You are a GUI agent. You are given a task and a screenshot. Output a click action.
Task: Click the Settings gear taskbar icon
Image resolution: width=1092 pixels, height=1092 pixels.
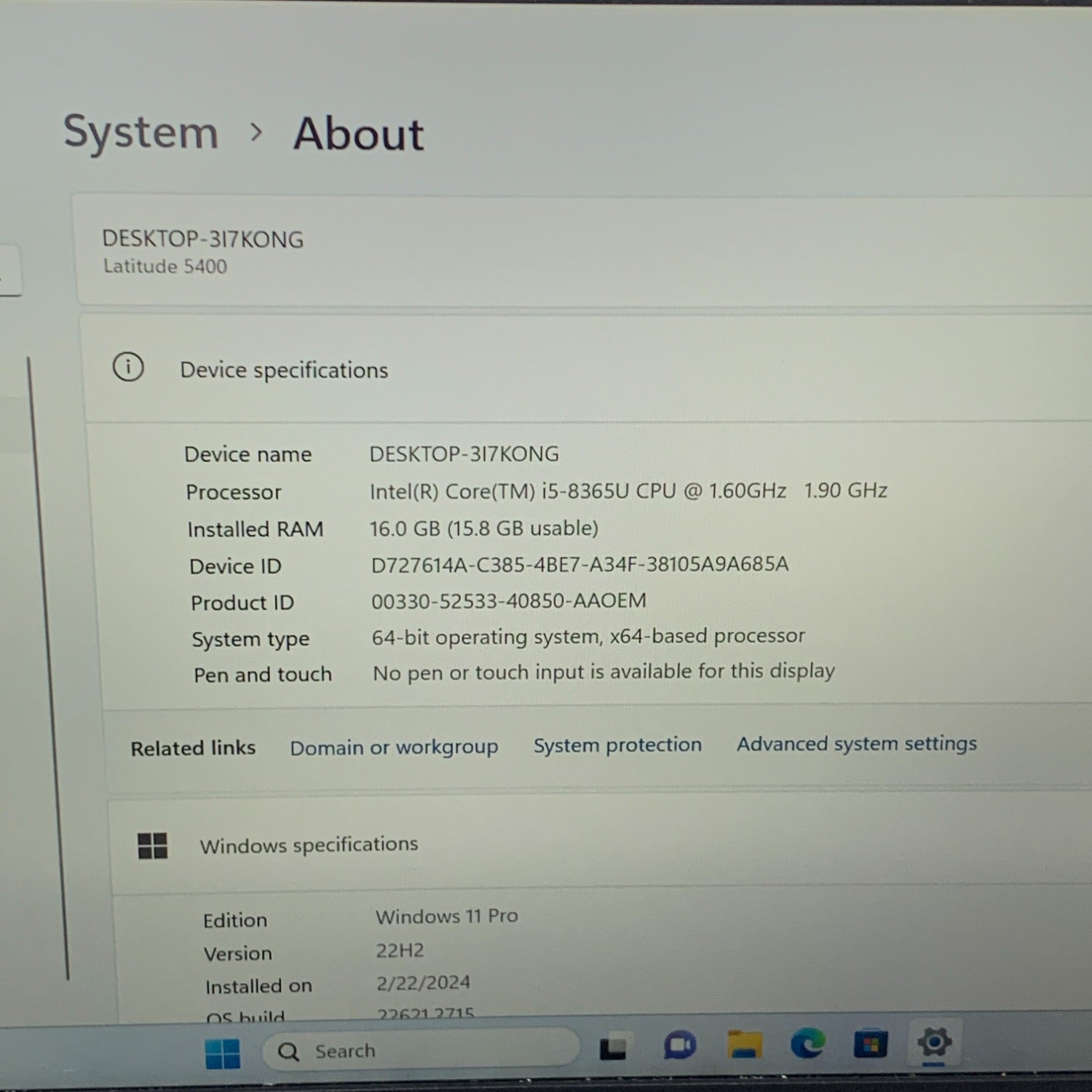pos(934,1042)
